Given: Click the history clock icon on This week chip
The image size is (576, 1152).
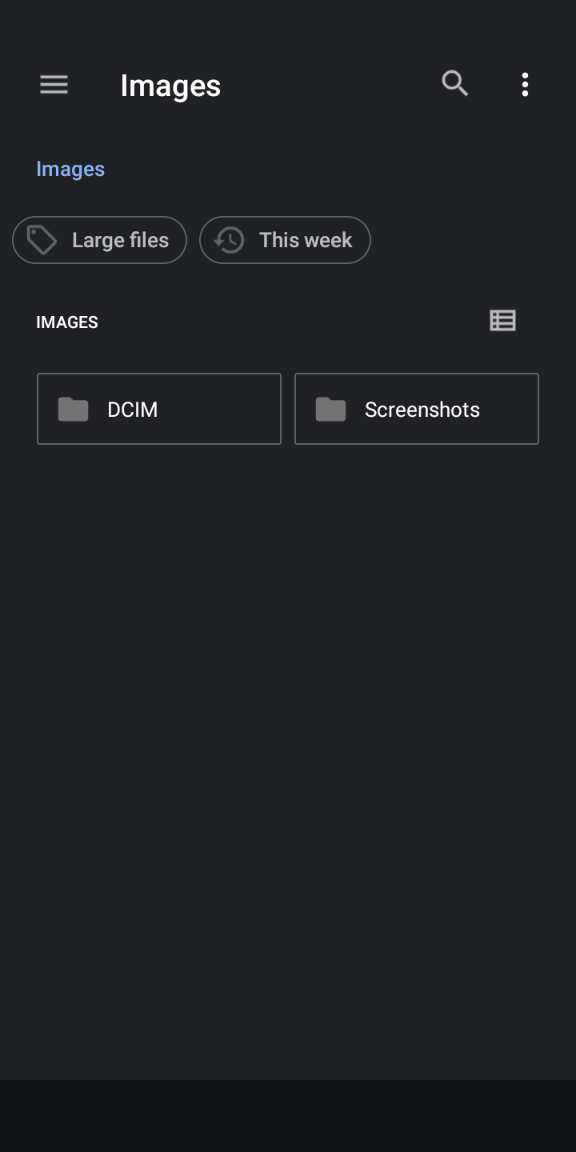Looking at the screenshot, I should pyautogui.click(x=229, y=240).
